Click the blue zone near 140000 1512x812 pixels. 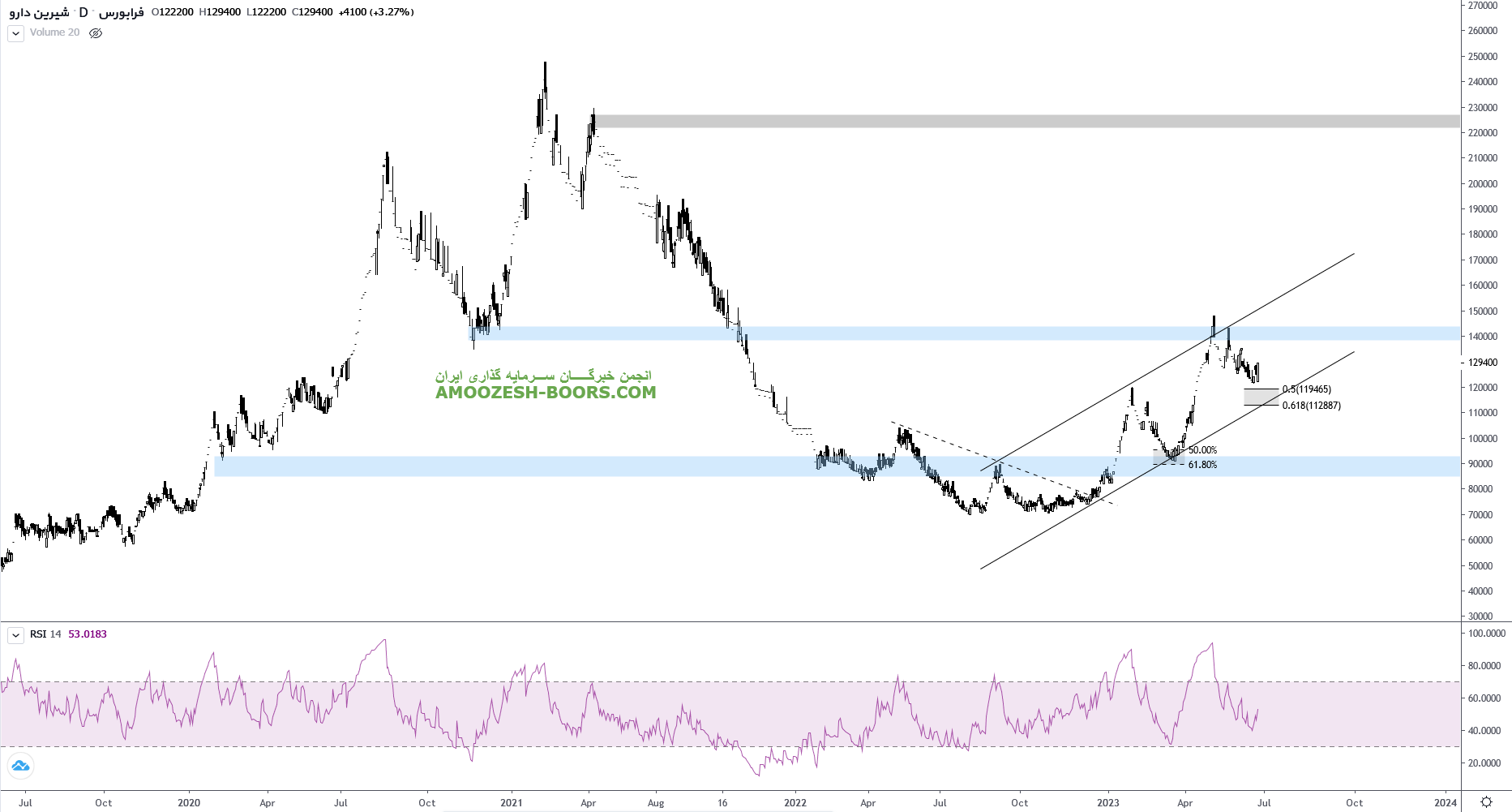892,333
